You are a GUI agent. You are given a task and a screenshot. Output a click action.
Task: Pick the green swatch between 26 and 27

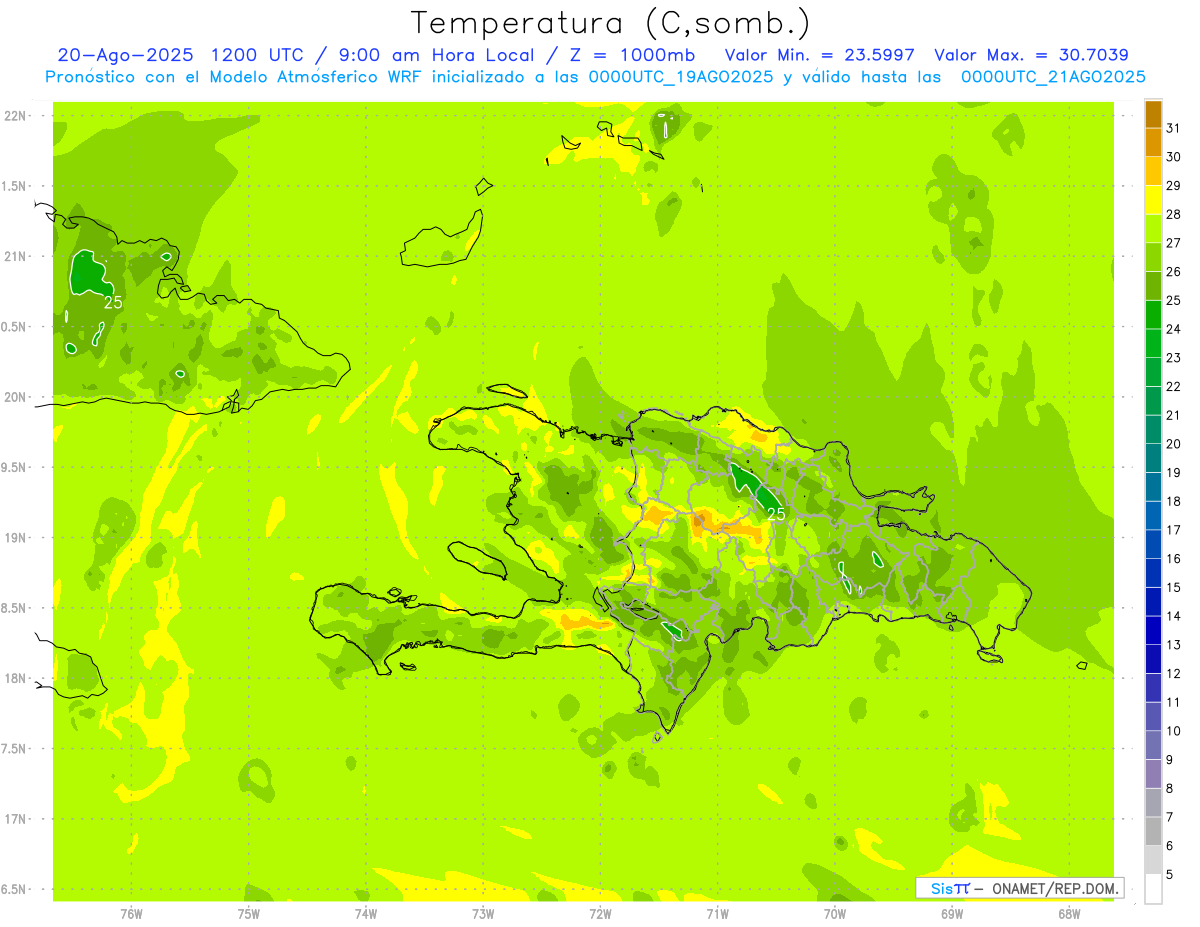tap(1153, 257)
